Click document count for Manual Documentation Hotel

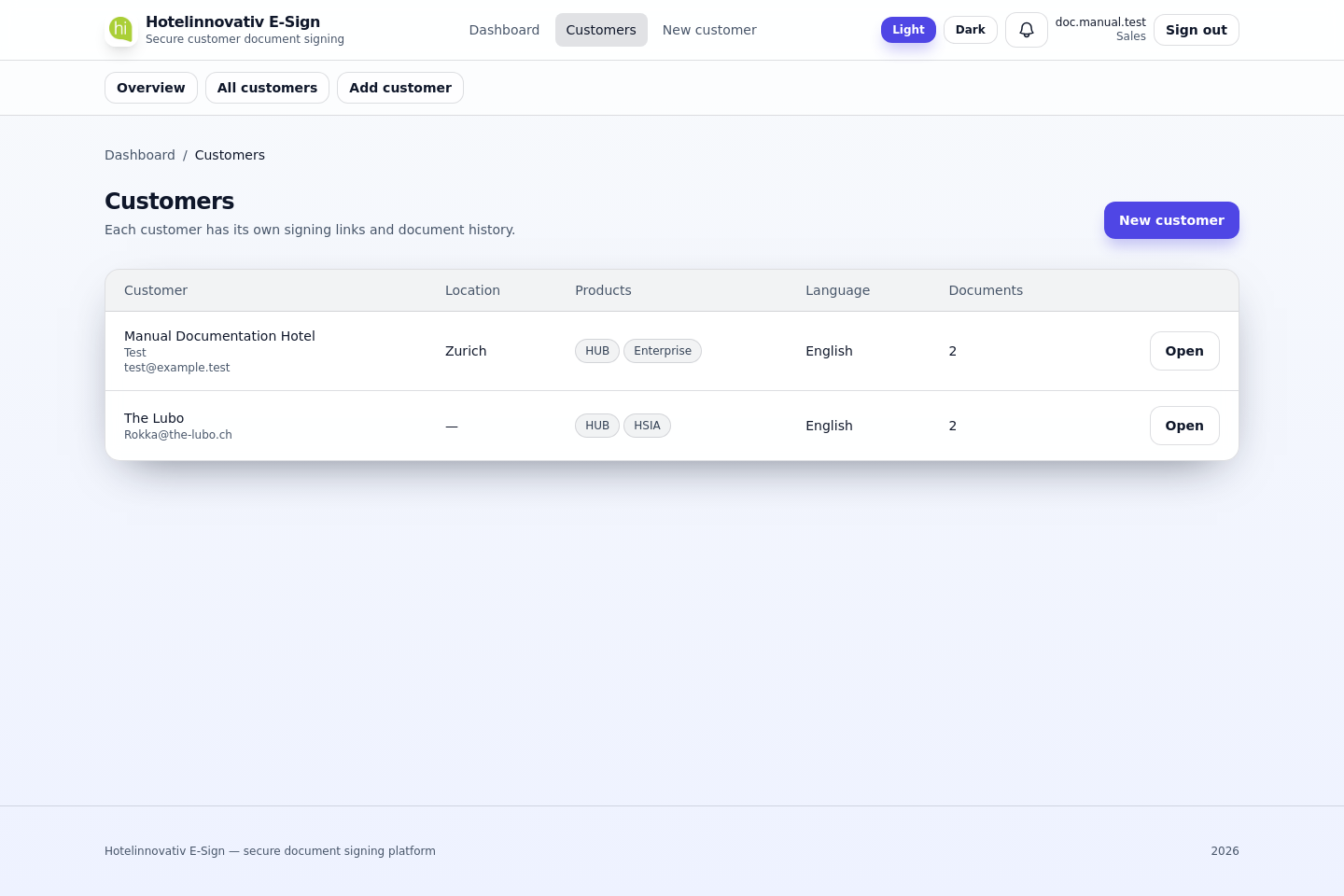click(x=953, y=351)
